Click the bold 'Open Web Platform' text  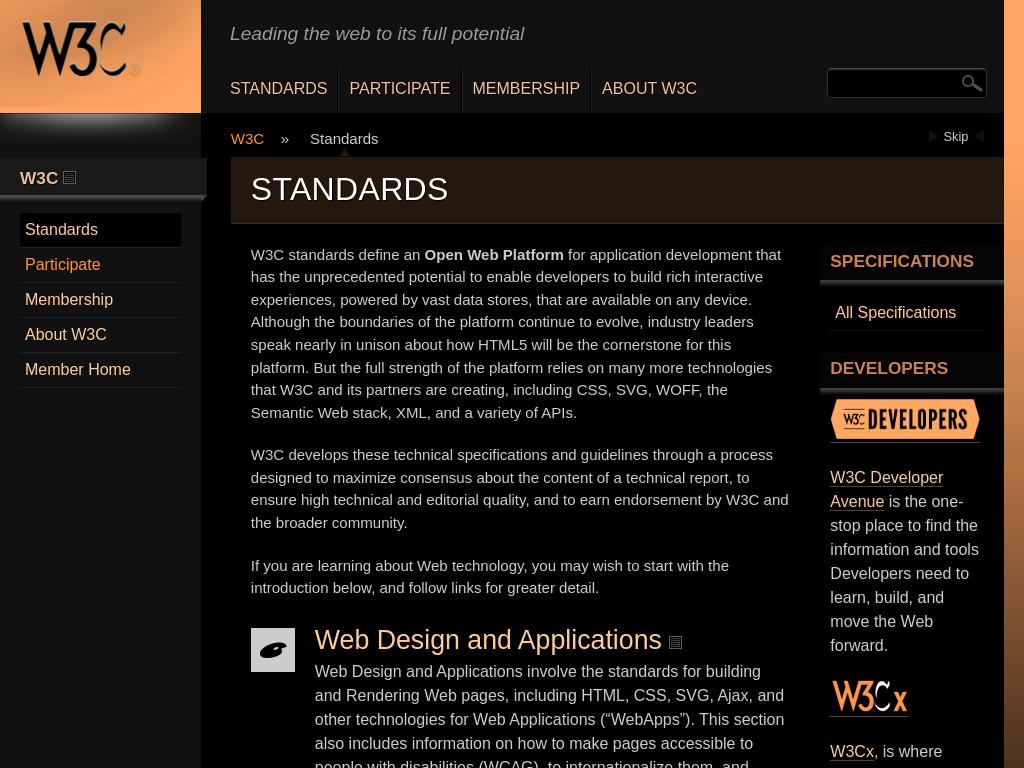tap(494, 255)
